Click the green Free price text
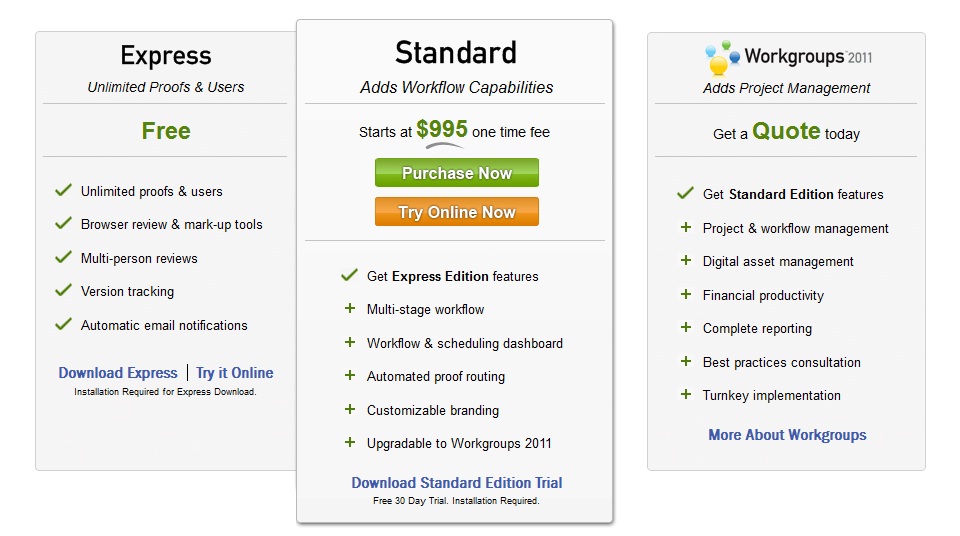960x536 pixels. (x=166, y=130)
